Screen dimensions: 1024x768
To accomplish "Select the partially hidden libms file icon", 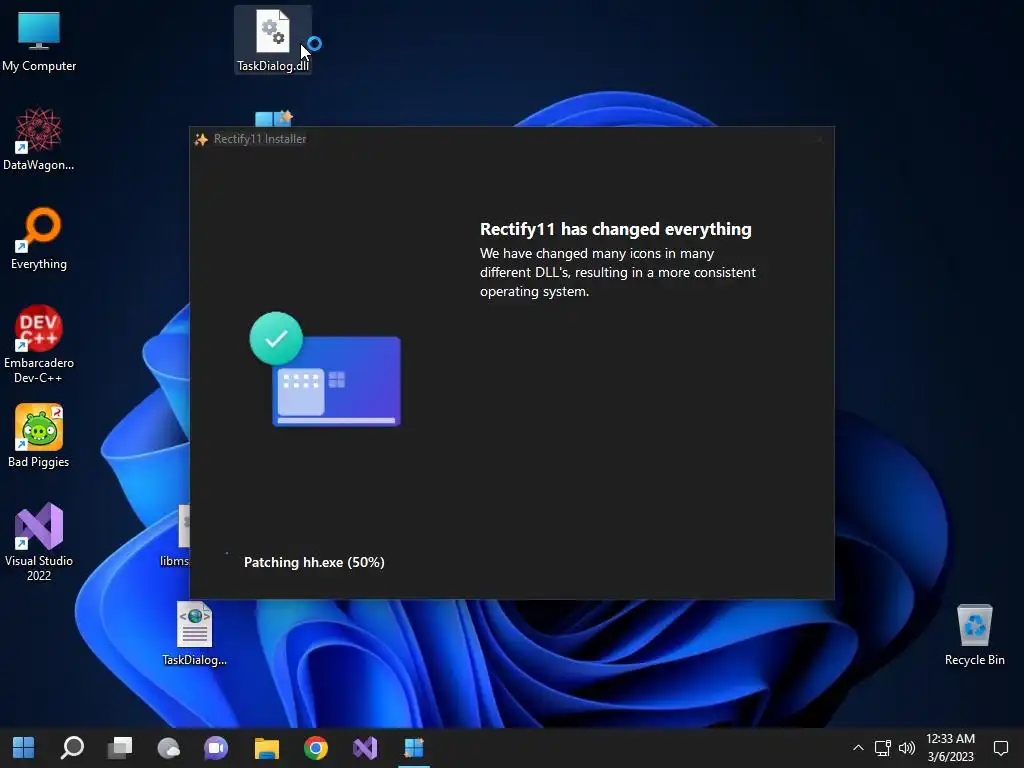I will click(176, 536).
